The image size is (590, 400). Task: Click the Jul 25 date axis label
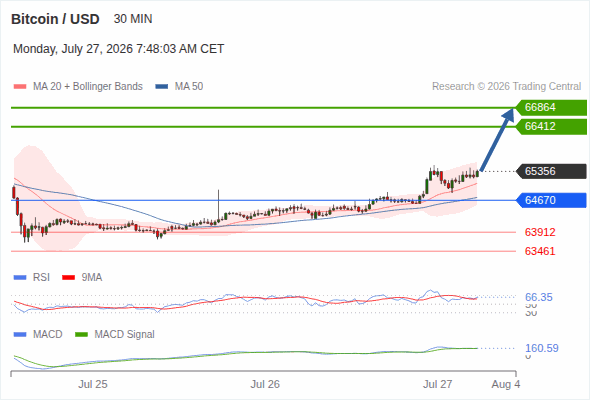pos(93,385)
